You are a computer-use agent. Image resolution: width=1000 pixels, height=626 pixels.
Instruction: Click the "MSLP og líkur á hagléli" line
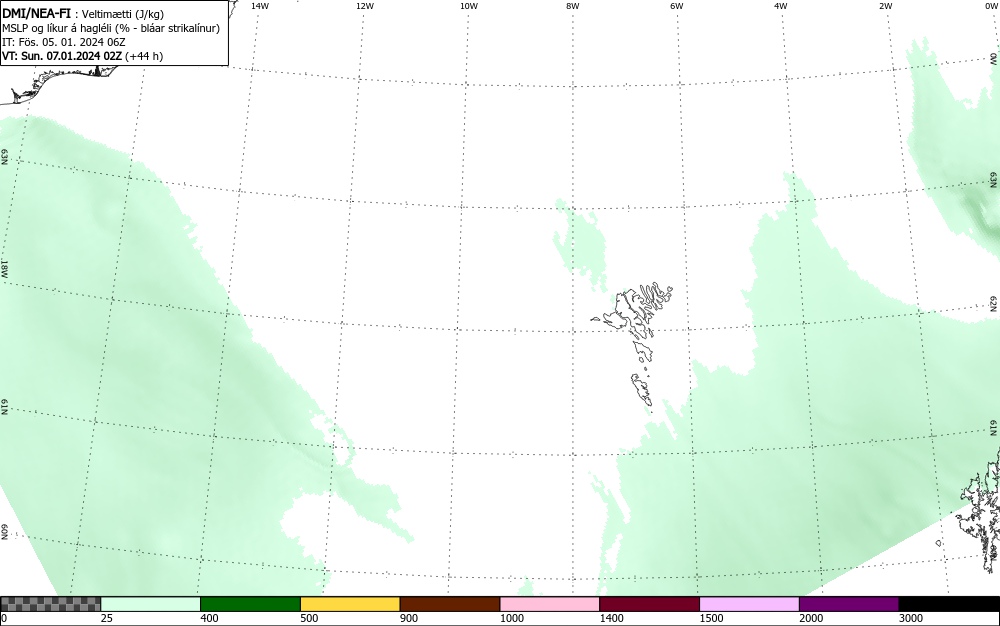(x=57, y=28)
